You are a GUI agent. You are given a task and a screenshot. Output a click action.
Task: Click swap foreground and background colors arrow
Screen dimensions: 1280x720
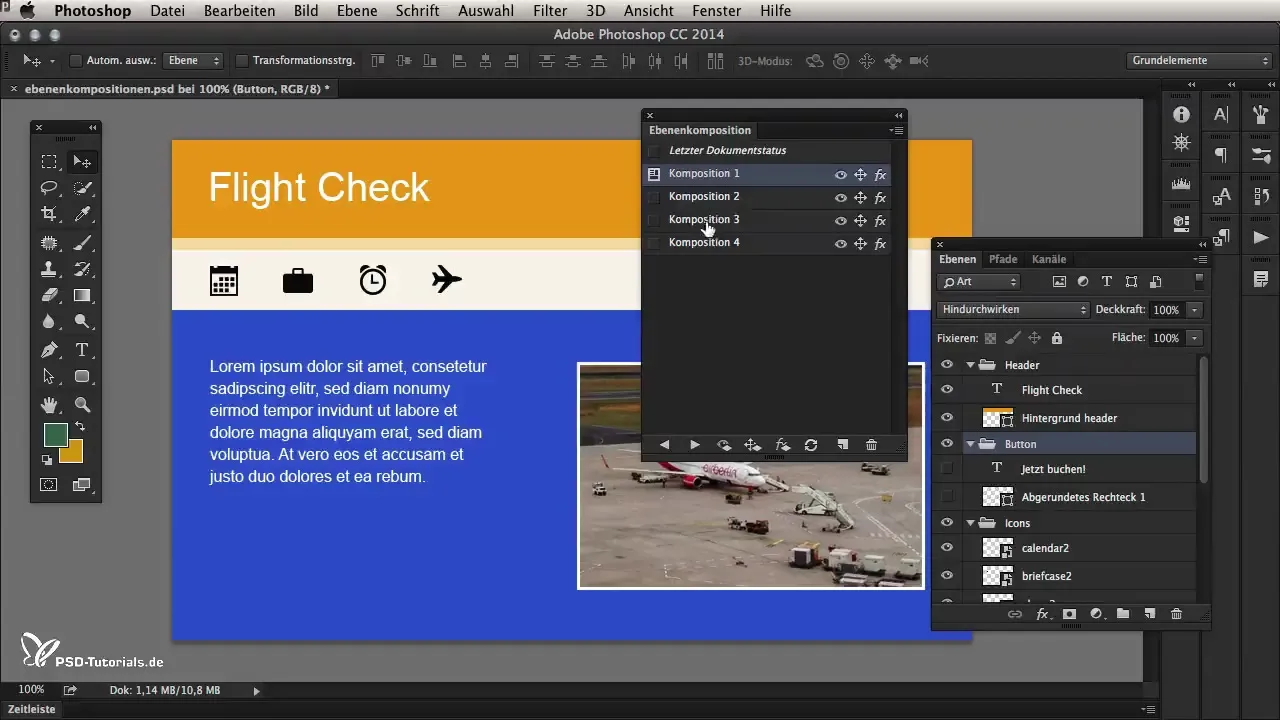pyautogui.click(x=80, y=427)
